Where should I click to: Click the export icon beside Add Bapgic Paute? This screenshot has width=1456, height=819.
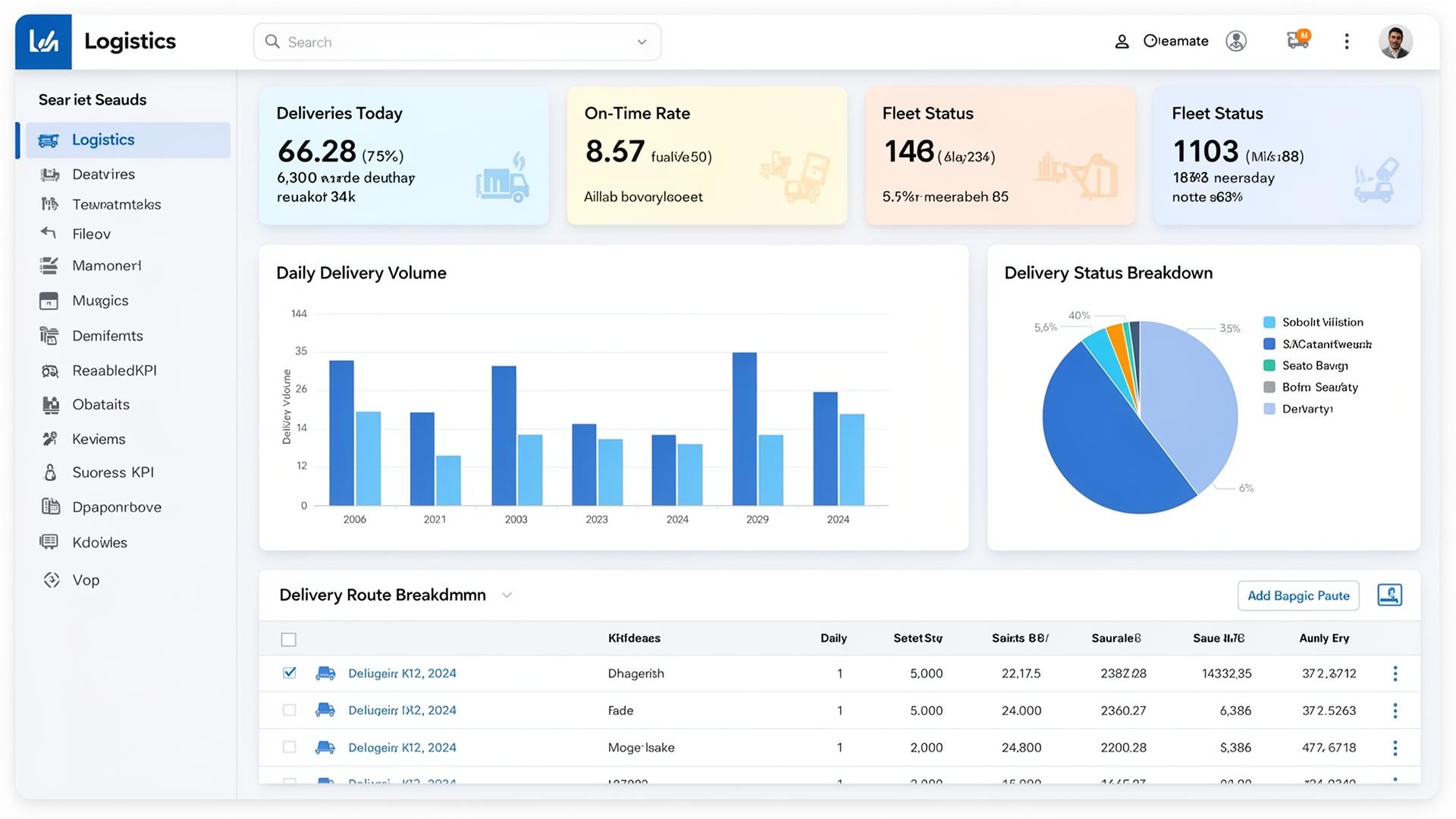click(1389, 595)
